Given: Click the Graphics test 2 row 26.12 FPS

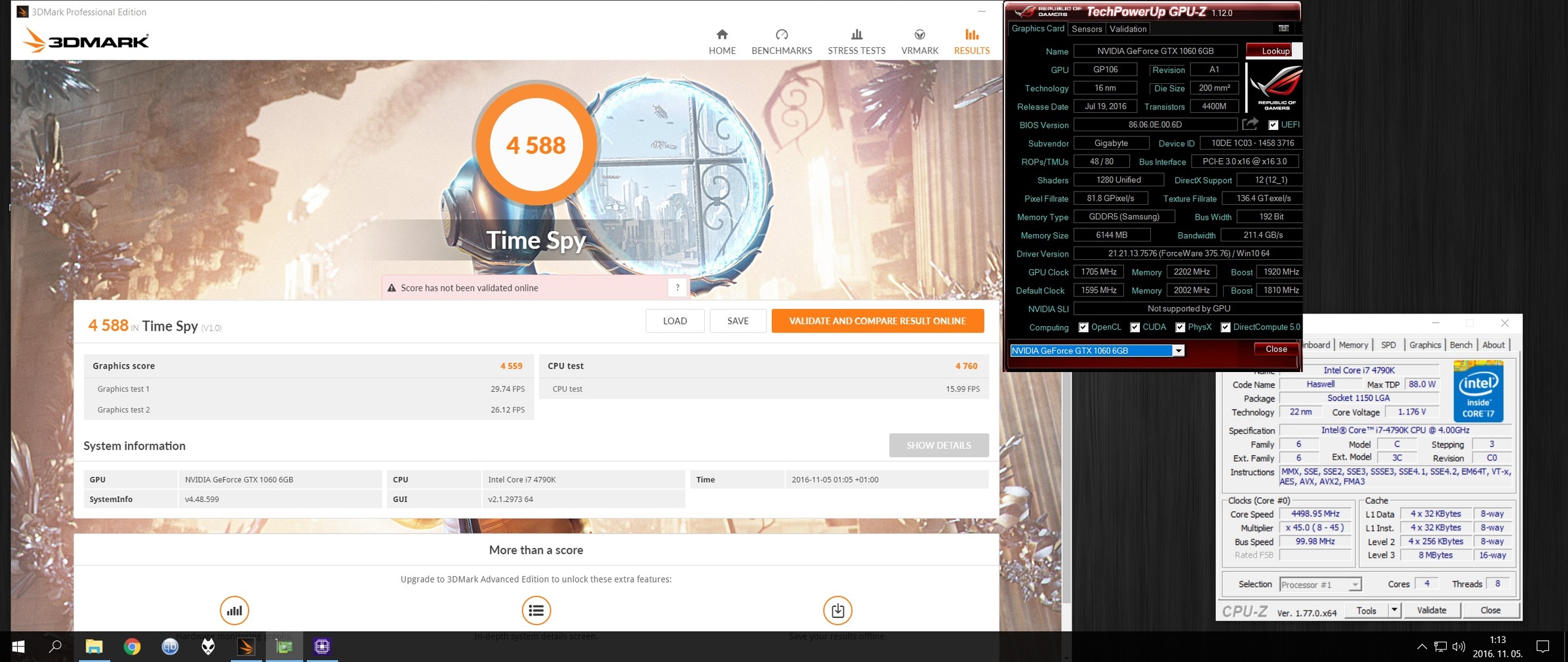Looking at the screenshot, I should click(x=309, y=409).
